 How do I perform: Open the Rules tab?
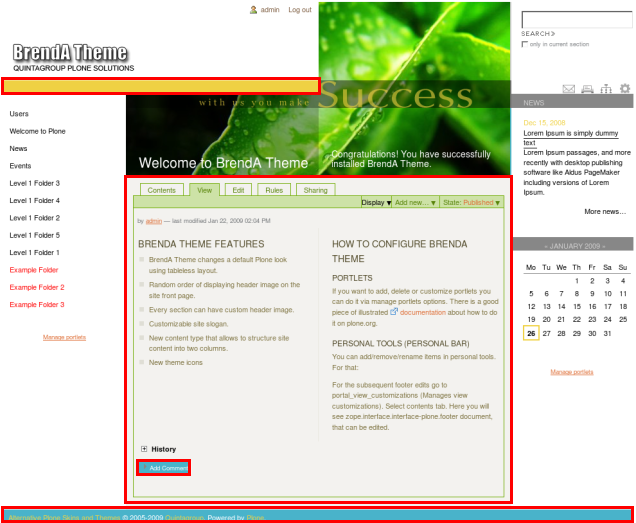pyautogui.click(x=274, y=190)
